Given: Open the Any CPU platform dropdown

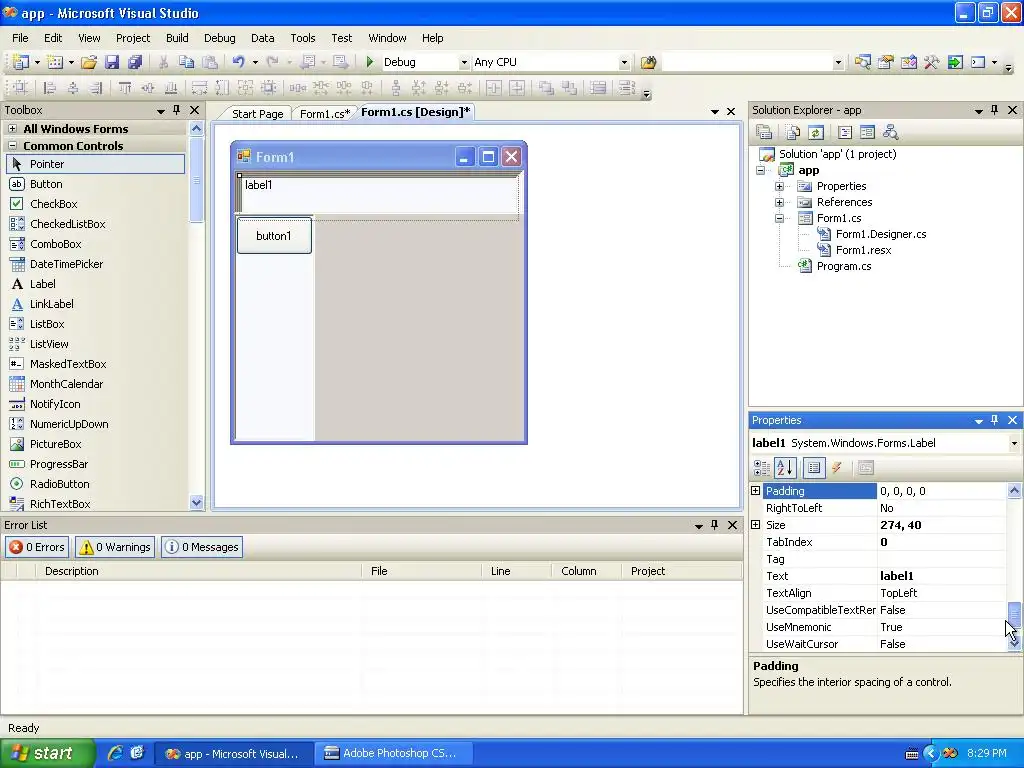Looking at the screenshot, I should (624, 62).
